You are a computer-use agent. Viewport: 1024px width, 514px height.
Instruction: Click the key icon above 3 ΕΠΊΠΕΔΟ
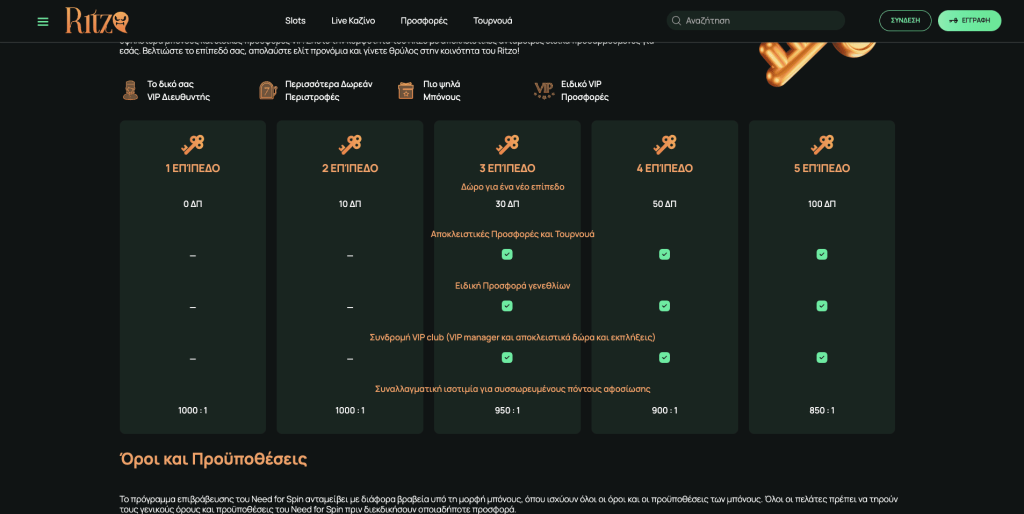pyautogui.click(x=507, y=144)
